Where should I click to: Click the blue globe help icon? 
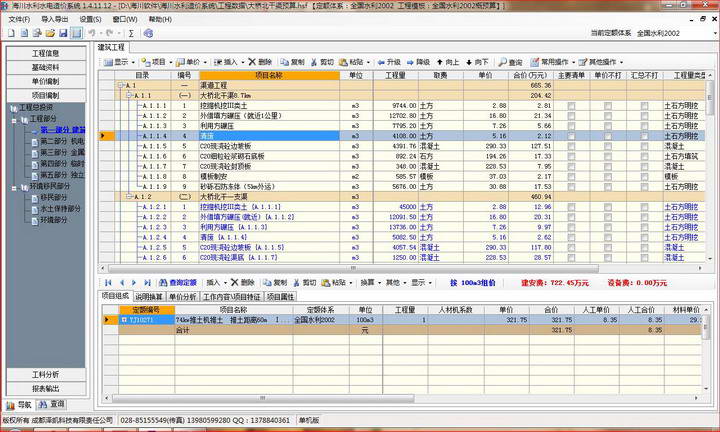tap(148, 33)
